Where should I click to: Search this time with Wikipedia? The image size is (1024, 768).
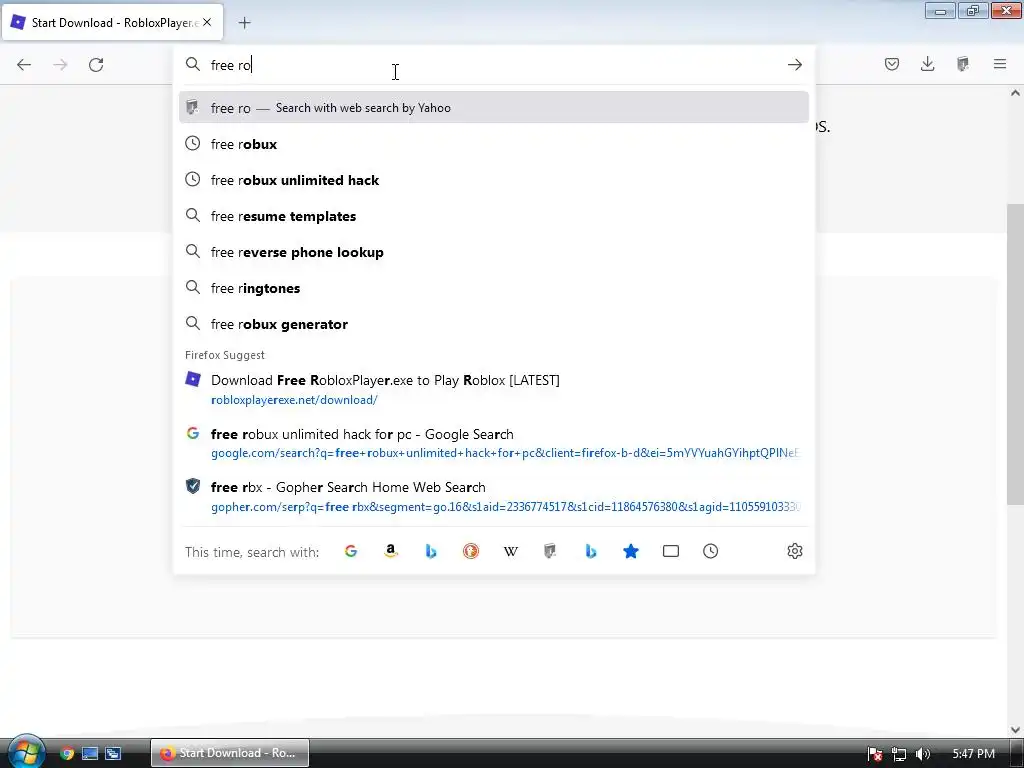tap(511, 551)
